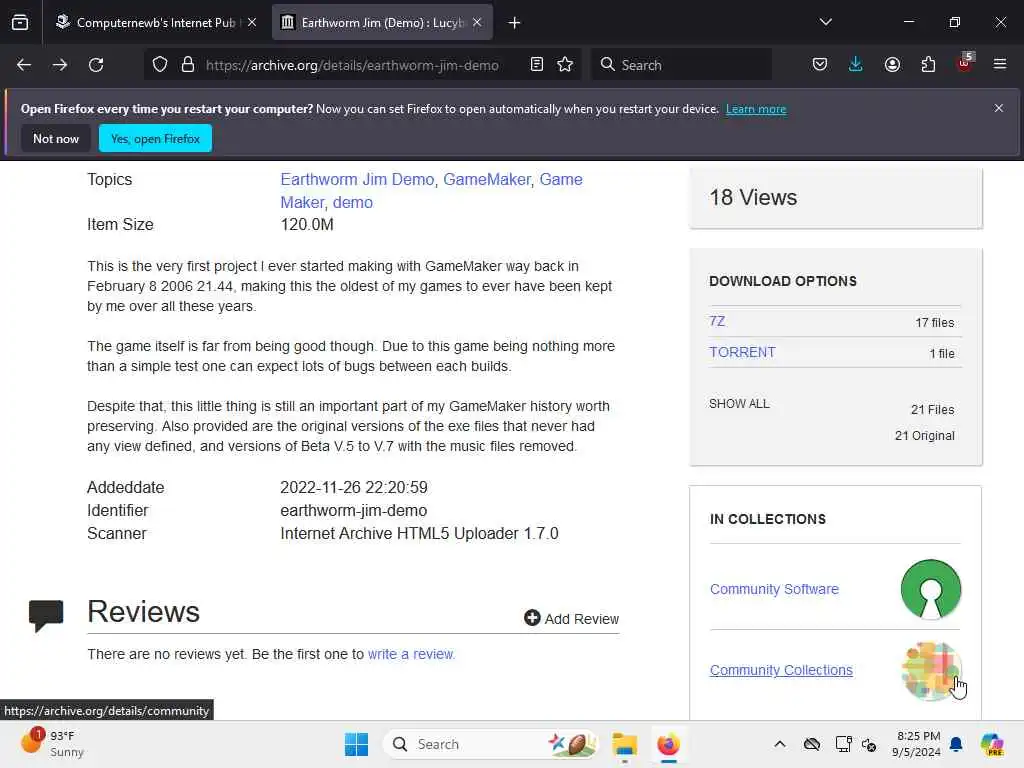Screen dimensions: 1024x768
Task: Click the 21 Original count text
Action: coord(925,436)
